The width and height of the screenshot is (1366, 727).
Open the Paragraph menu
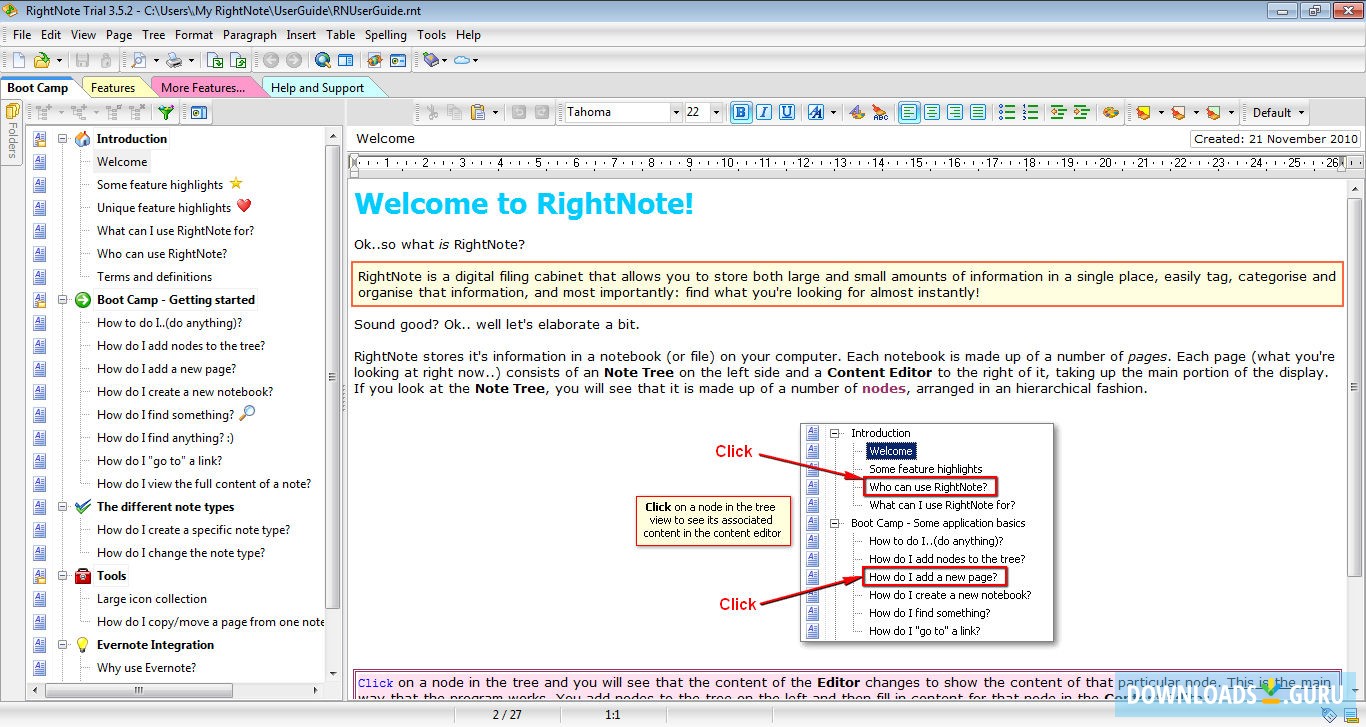click(250, 34)
